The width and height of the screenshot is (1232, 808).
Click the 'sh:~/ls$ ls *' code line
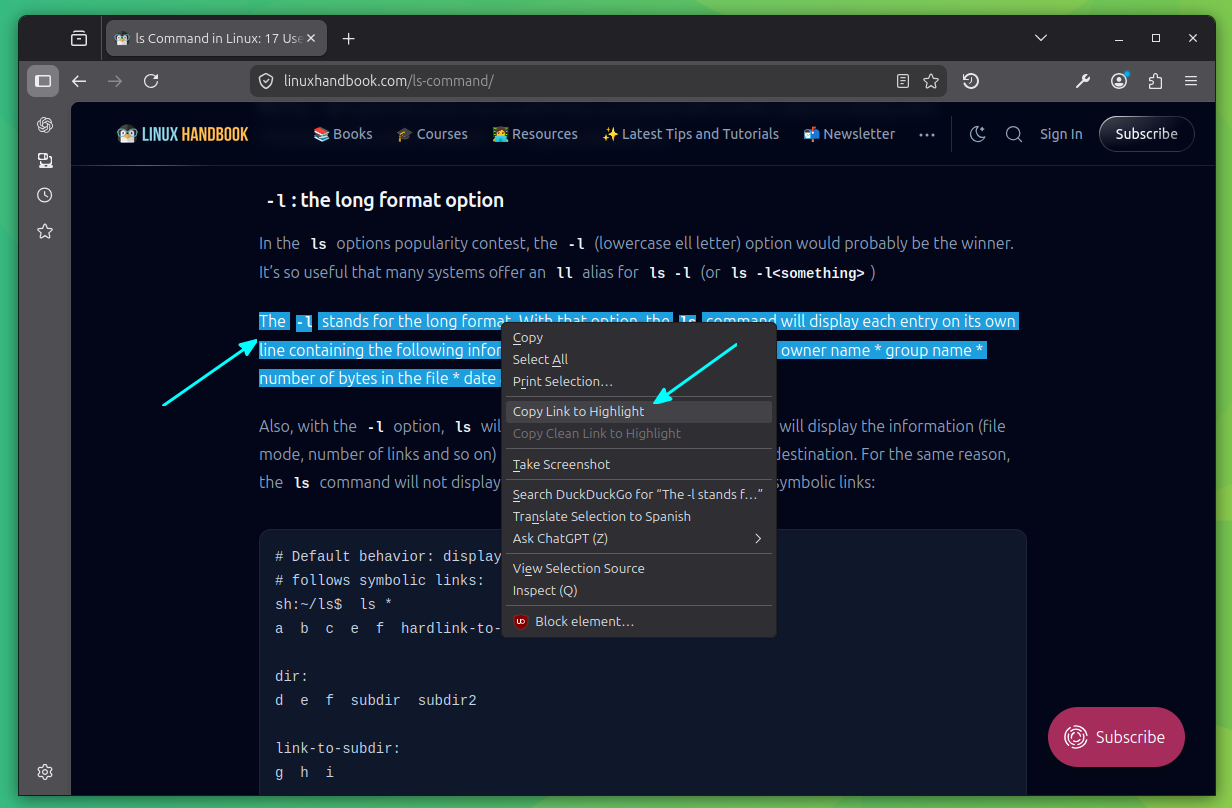334,604
